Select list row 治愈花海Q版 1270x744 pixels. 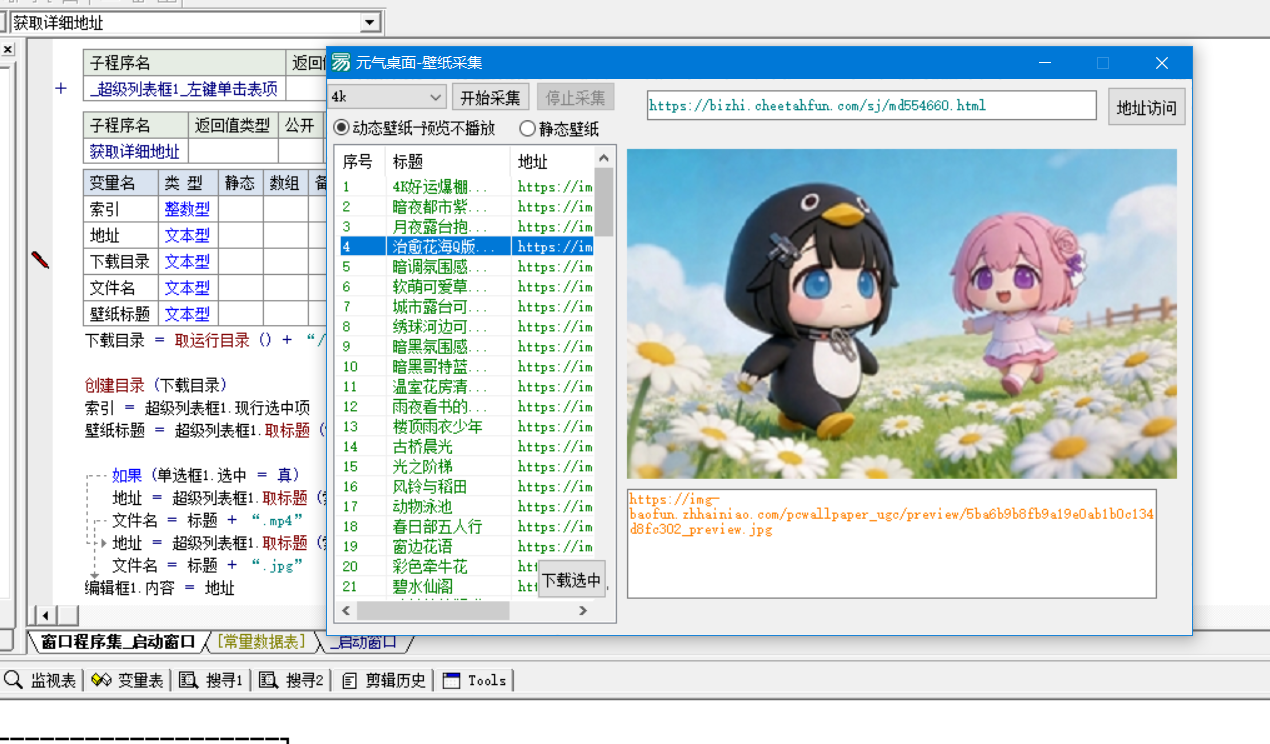(x=464, y=246)
